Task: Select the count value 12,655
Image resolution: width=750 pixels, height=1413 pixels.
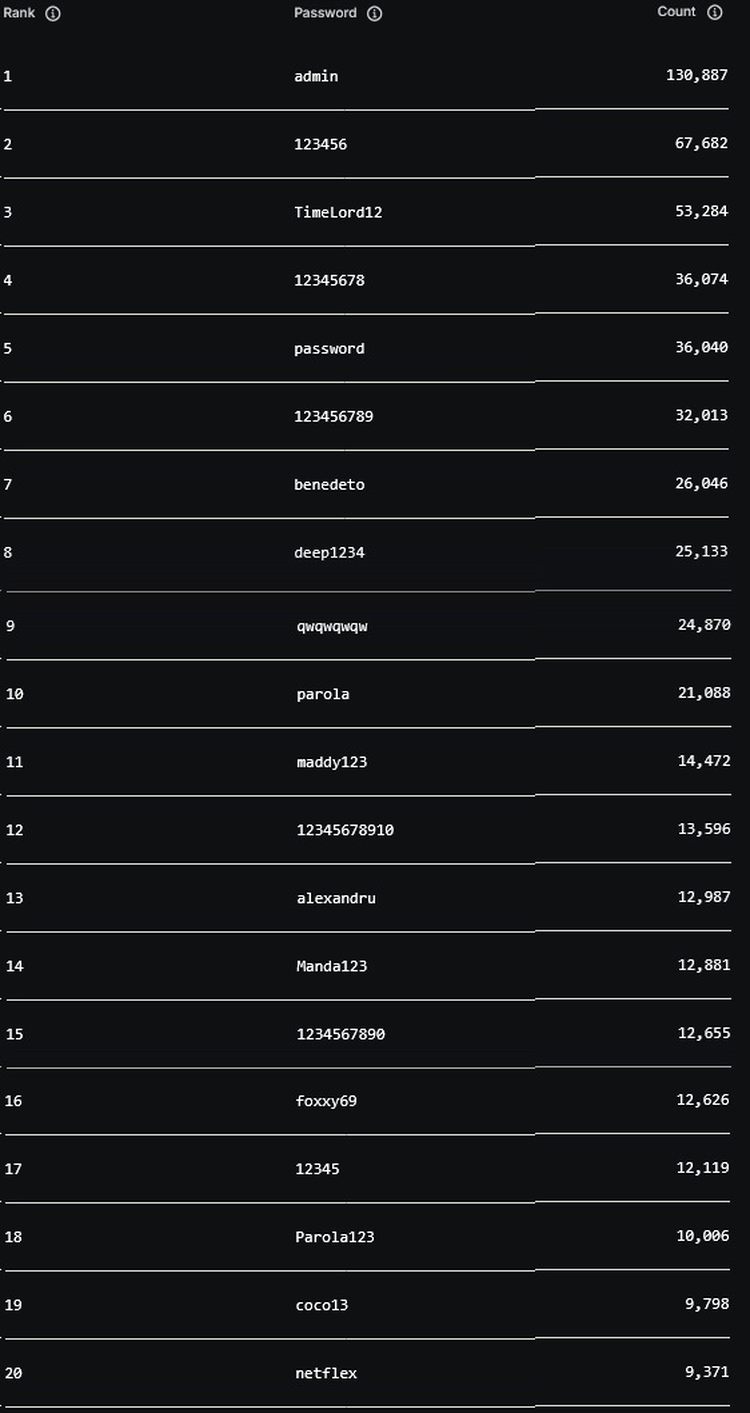Action: coord(704,1033)
